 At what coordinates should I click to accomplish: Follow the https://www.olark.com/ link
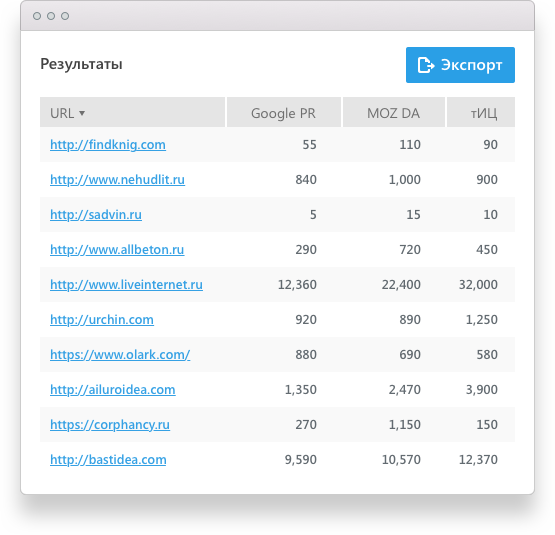click(120, 355)
